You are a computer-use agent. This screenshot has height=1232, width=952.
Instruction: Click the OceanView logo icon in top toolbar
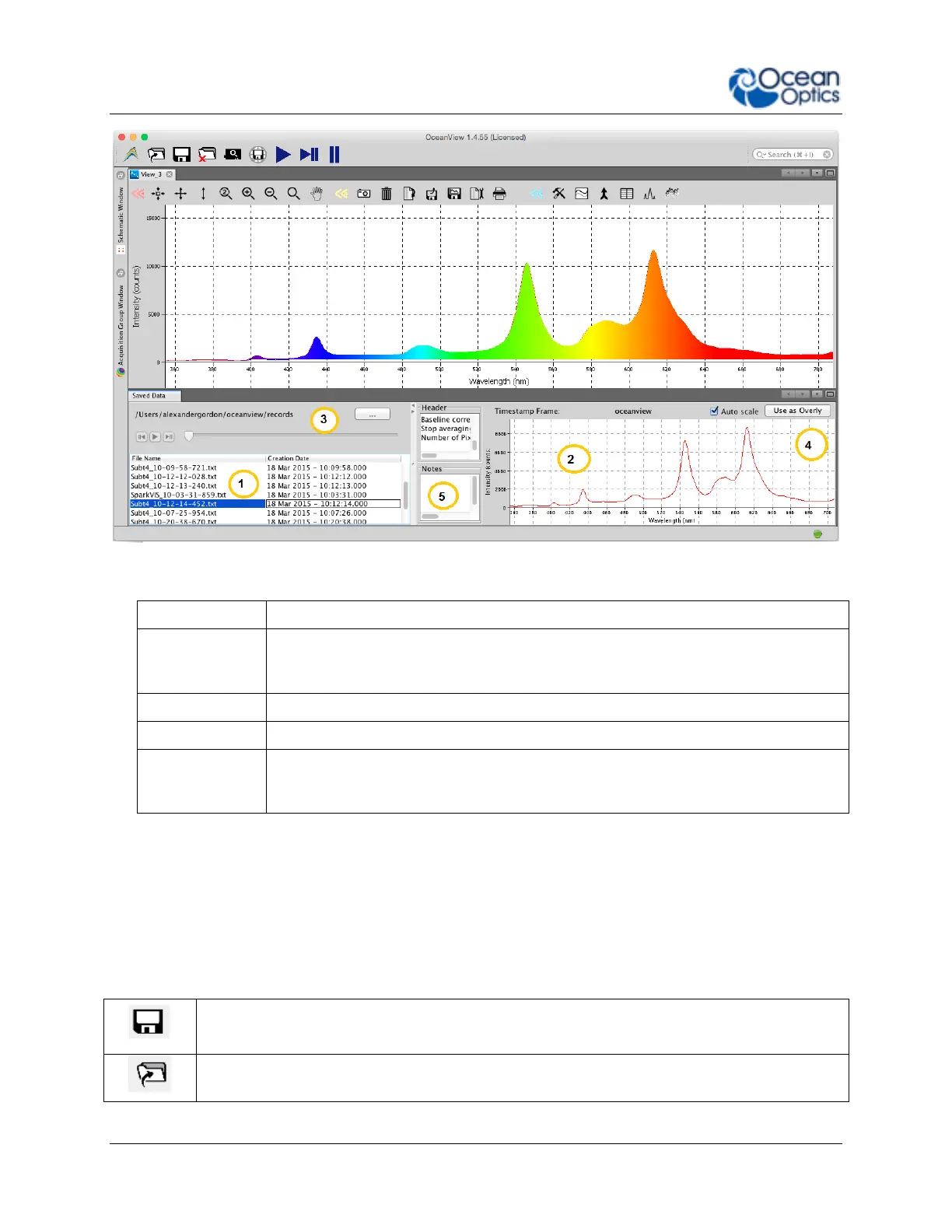tap(131, 155)
